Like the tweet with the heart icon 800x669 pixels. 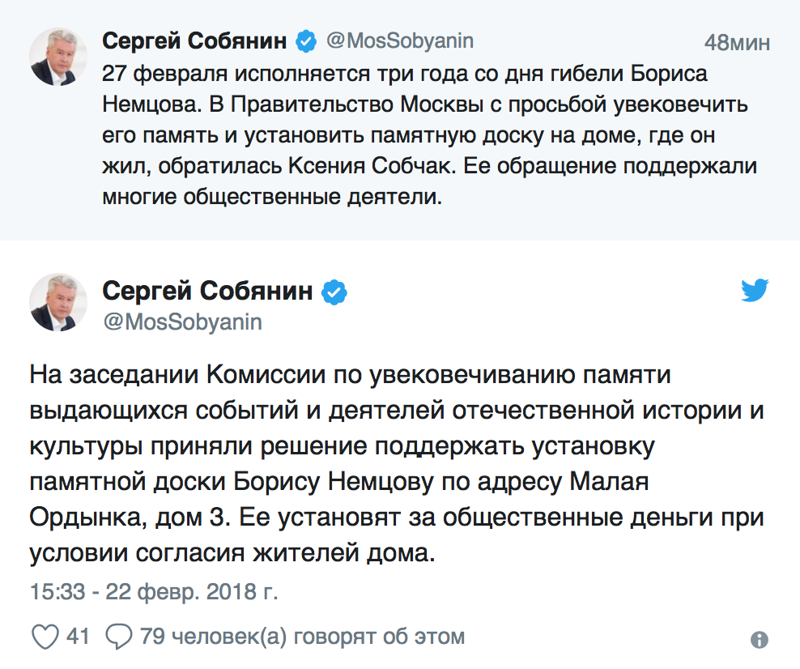click(45, 636)
